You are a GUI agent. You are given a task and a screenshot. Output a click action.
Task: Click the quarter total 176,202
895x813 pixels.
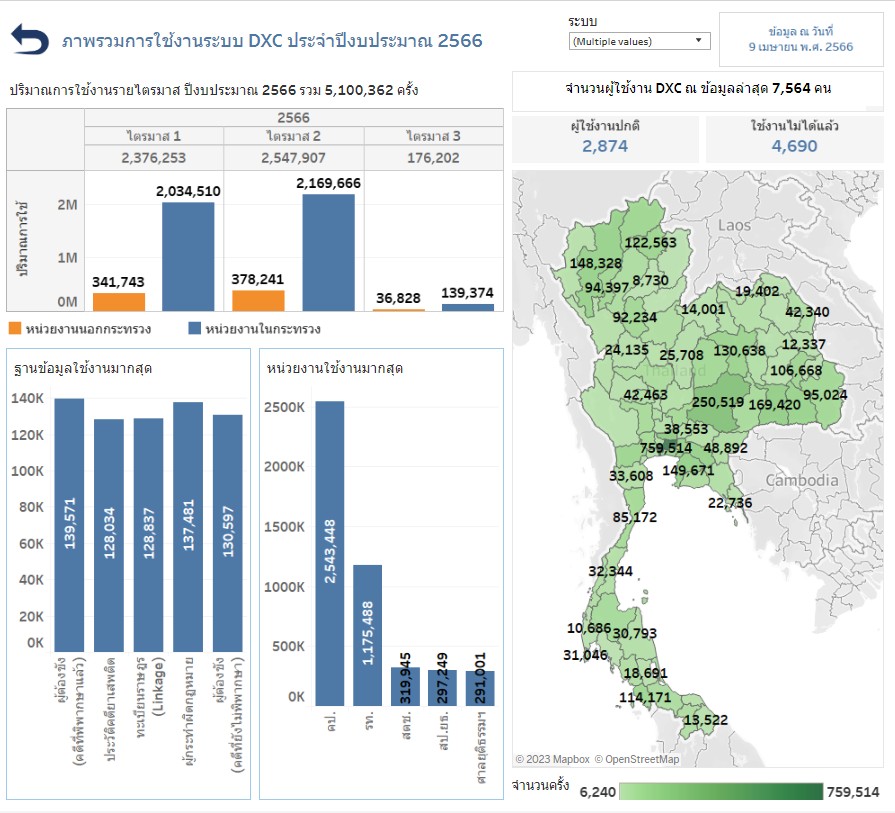[x=433, y=158]
